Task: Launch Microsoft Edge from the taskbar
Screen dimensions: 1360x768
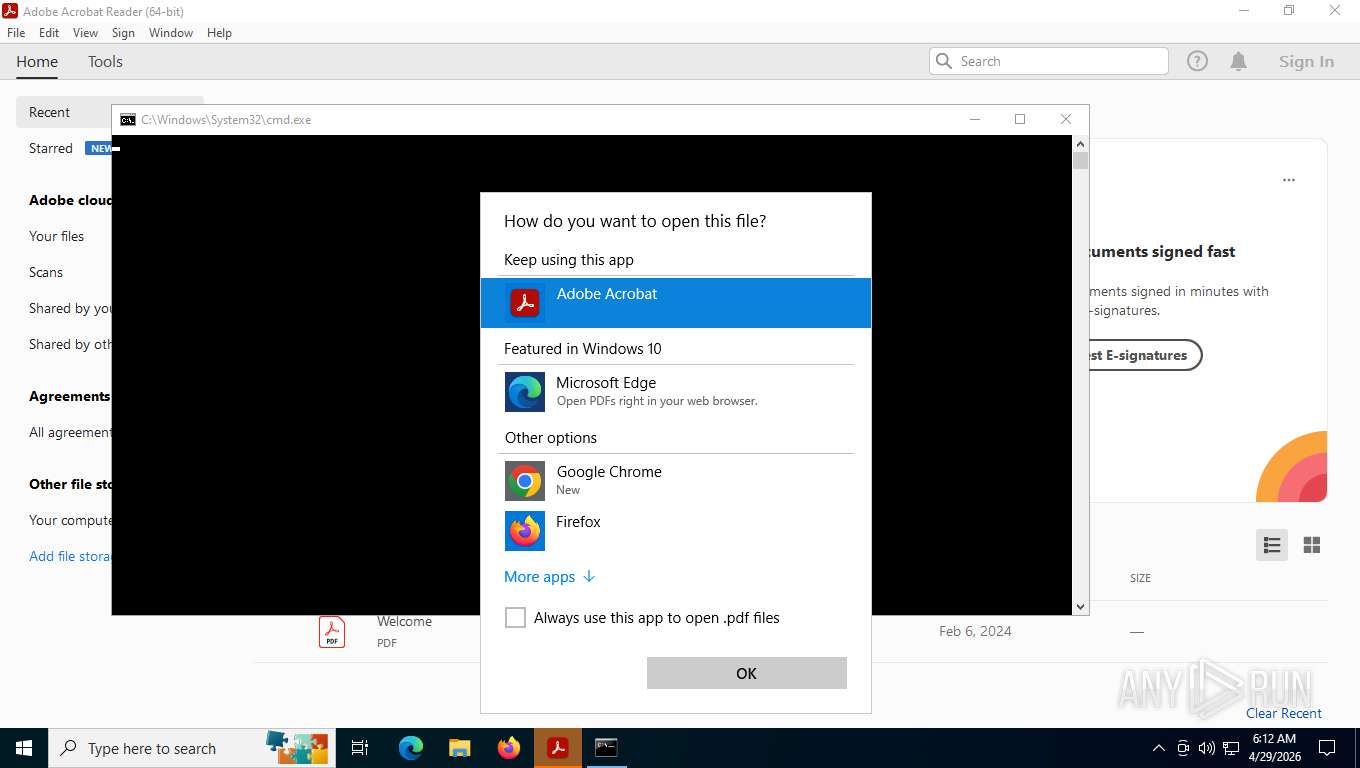Action: [411, 748]
